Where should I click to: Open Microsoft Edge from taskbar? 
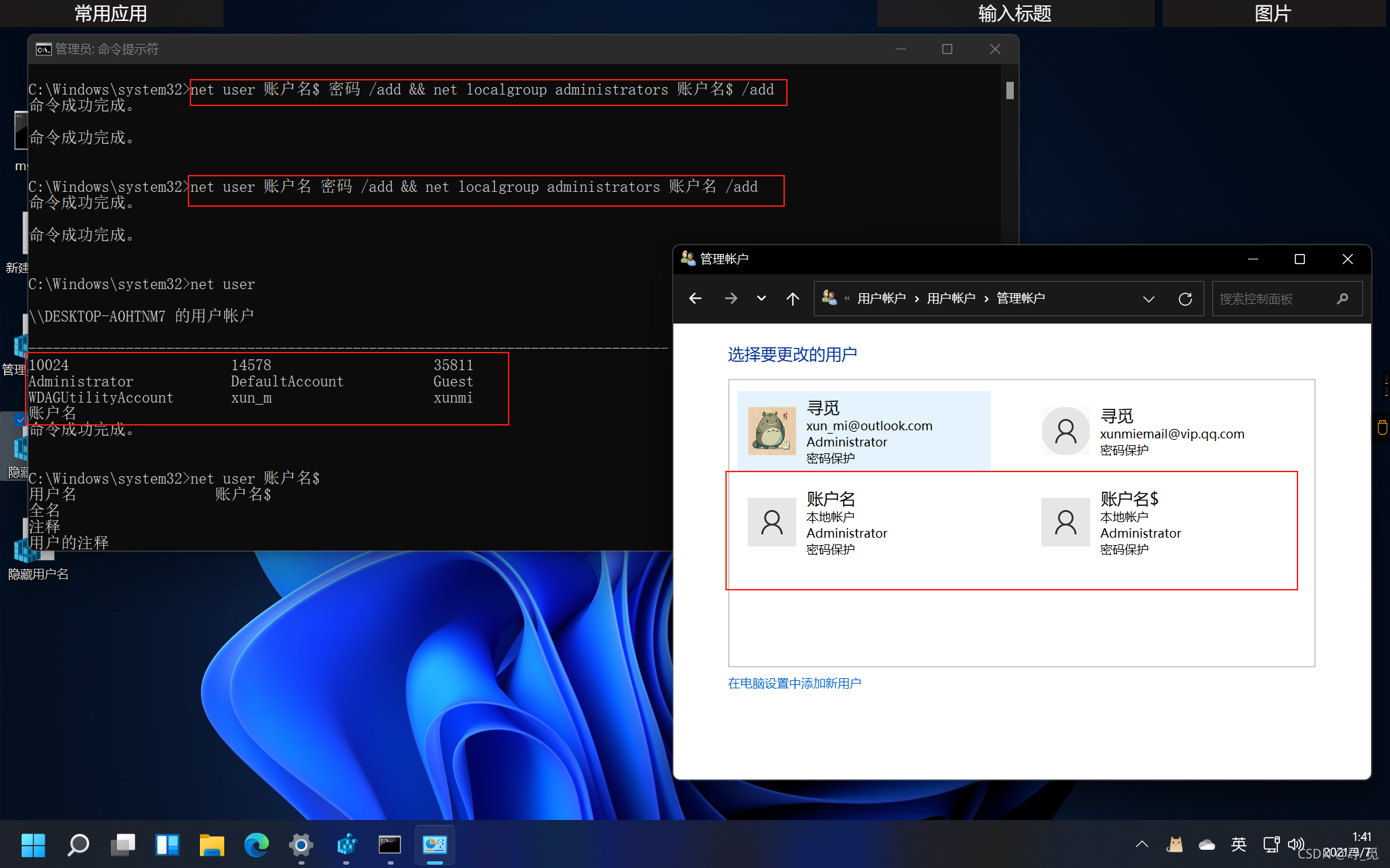(256, 844)
